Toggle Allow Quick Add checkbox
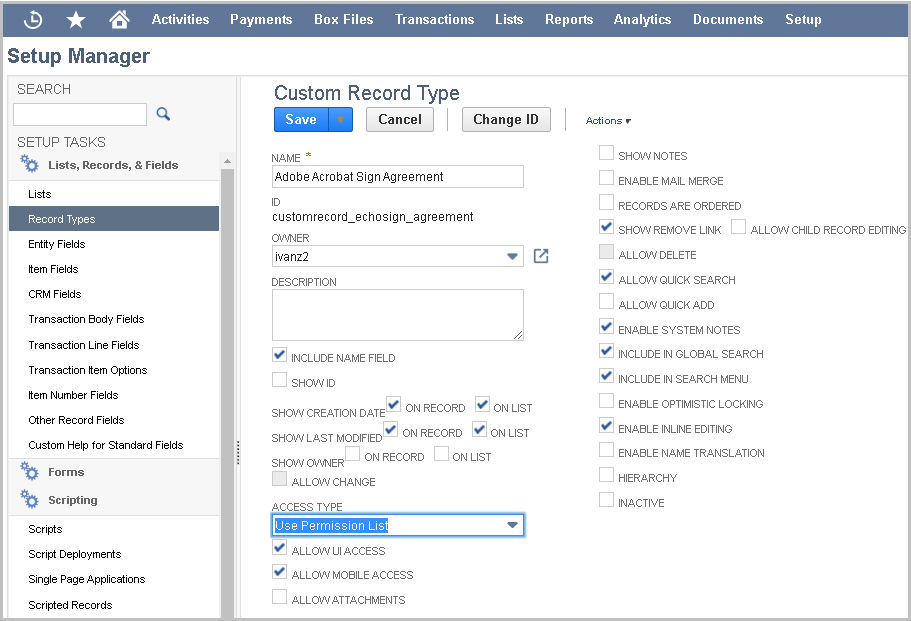Image resolution: width=911 pixels, height=621 pixels. (606, 301)
